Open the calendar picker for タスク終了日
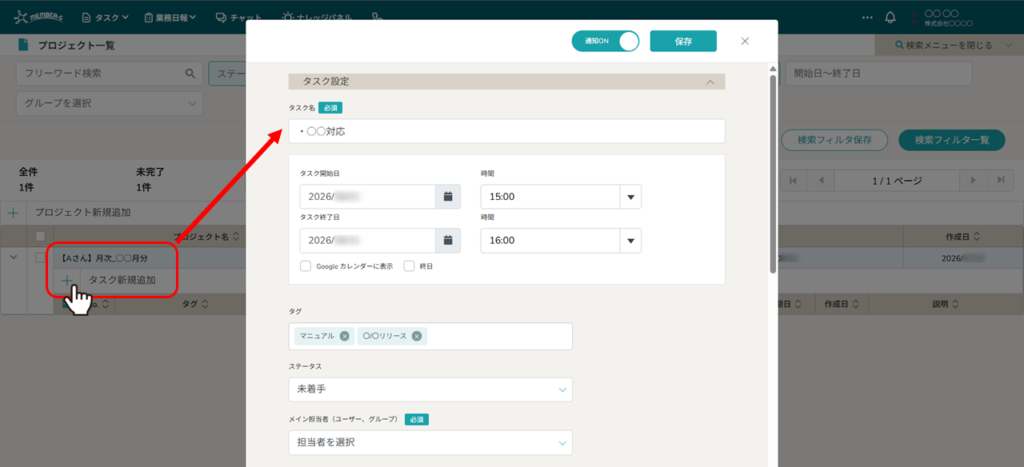Screen dimensions: 1024x467 pyautogui.click(x=448, y=240)
